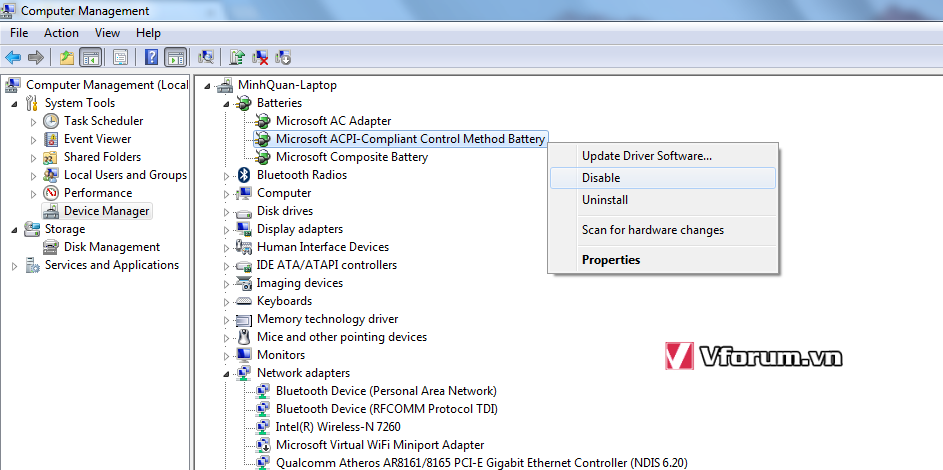Image resolution: width=943 pixels, height=470 pixels.
Task: Select Microsoft ACPI-Compliant Control Method Battery
Action: (410, 139)
